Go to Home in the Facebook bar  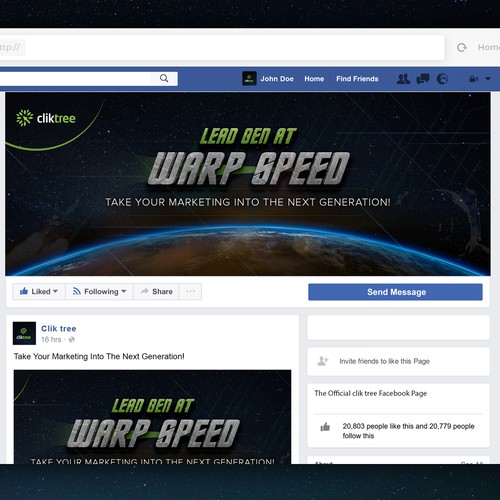pos(314,79)
